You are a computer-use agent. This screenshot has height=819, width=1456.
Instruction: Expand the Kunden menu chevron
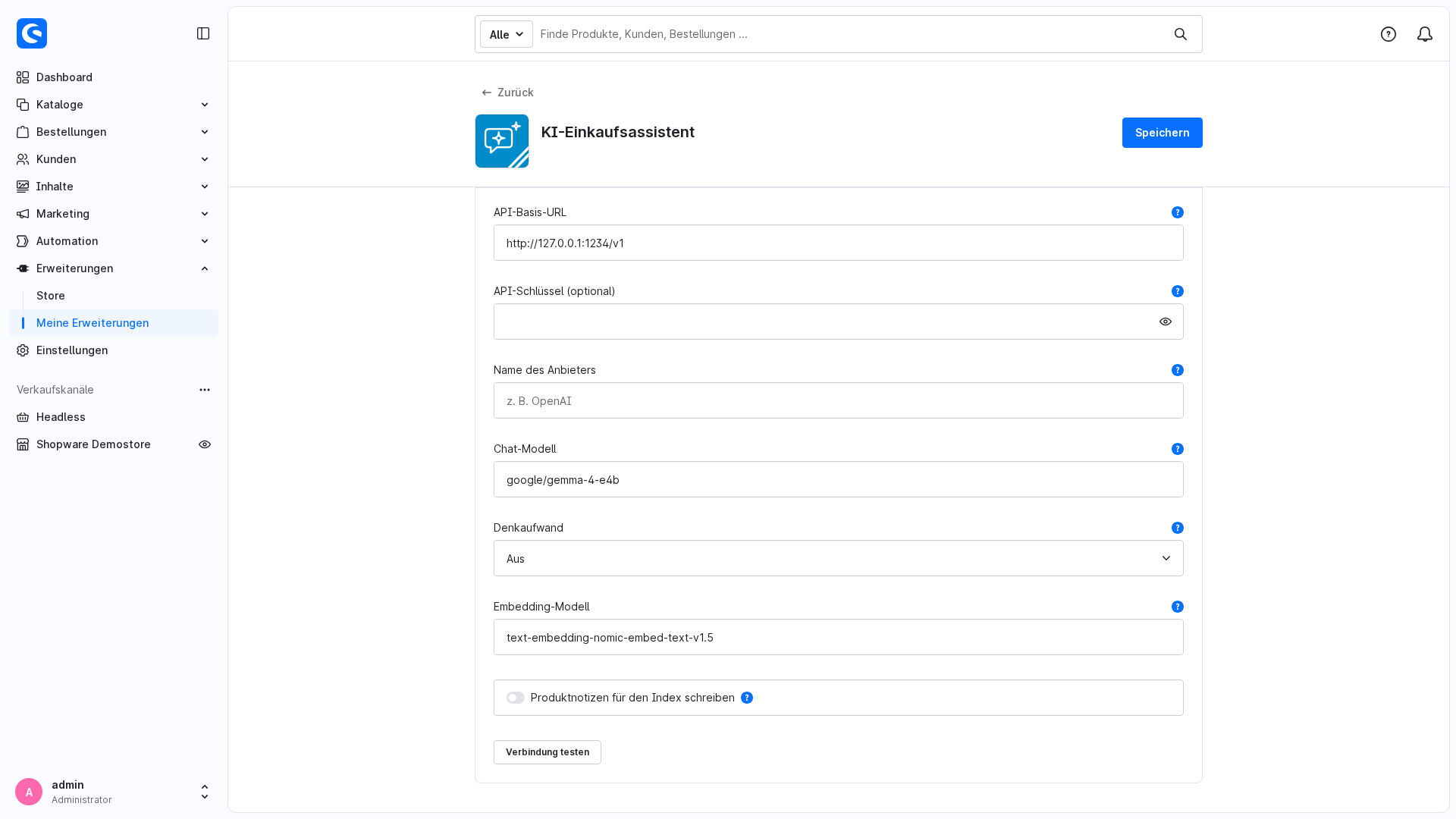(205, 159)
